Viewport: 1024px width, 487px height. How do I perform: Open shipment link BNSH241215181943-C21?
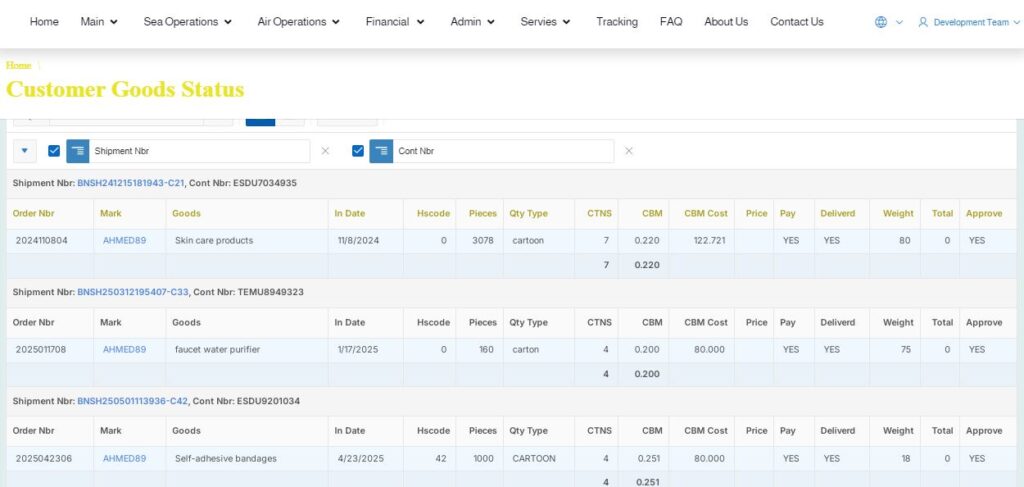coord(130,183)
